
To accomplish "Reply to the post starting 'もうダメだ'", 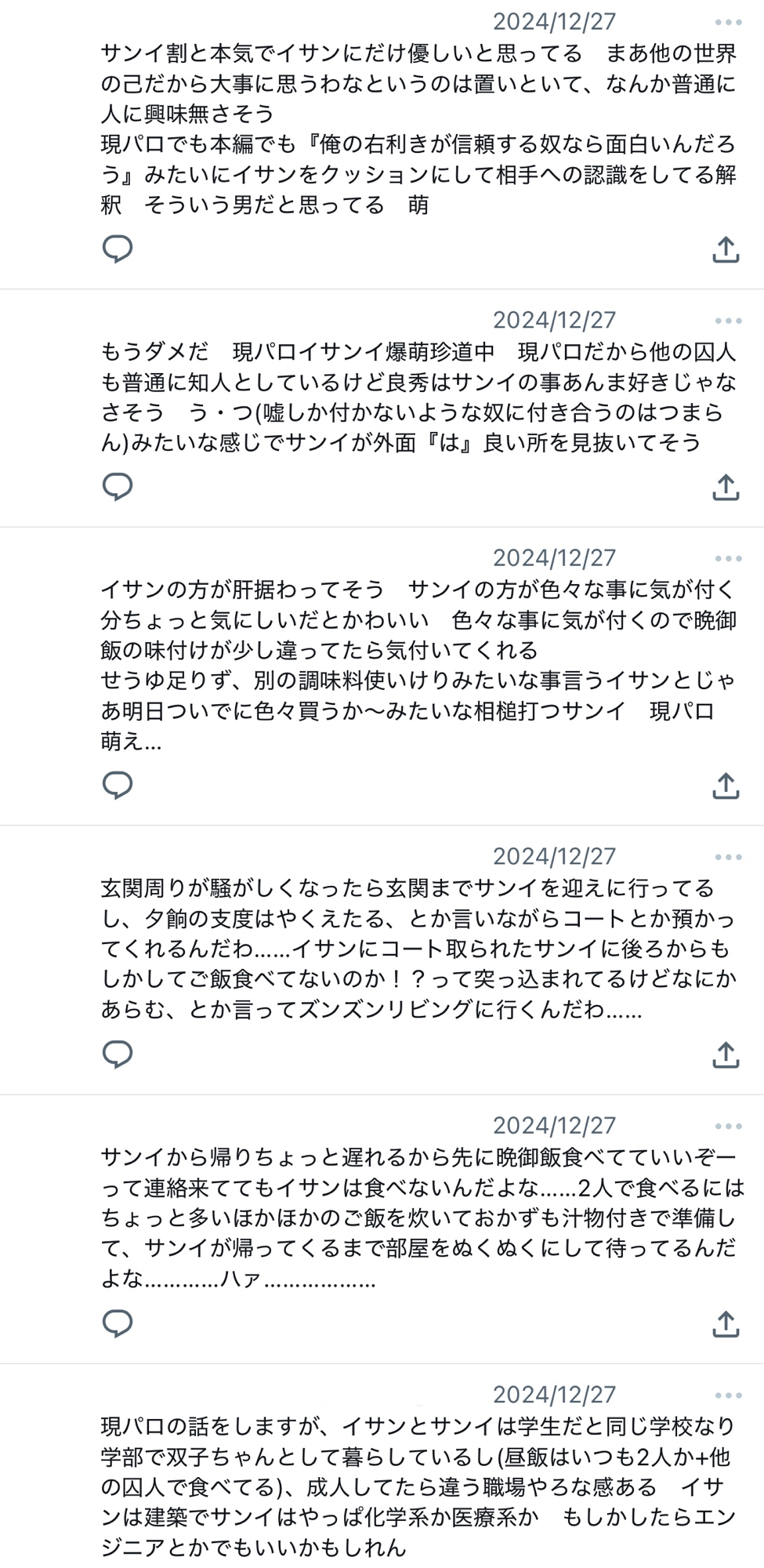I will pos(118,487).
